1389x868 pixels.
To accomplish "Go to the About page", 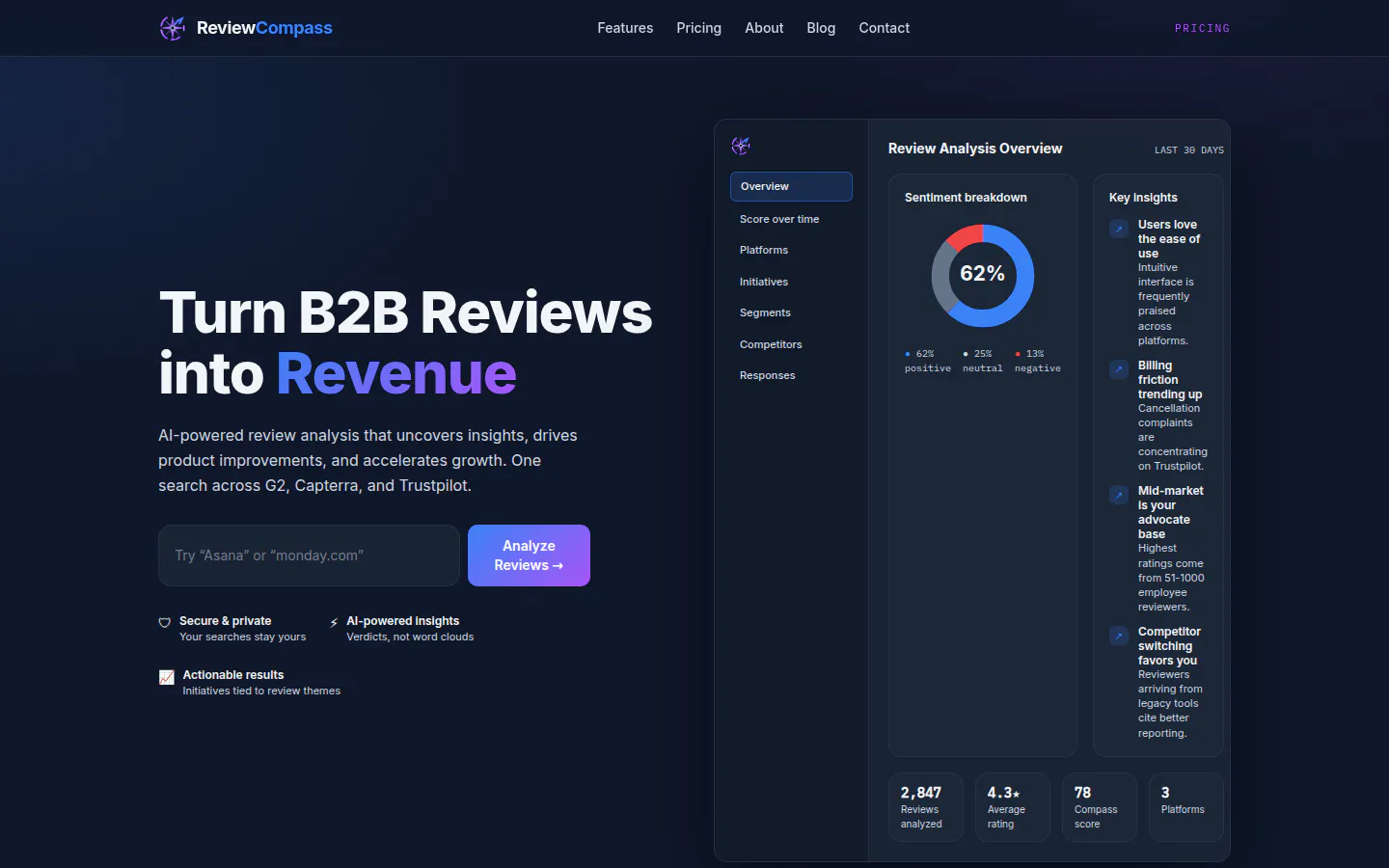I will point(764,28).
